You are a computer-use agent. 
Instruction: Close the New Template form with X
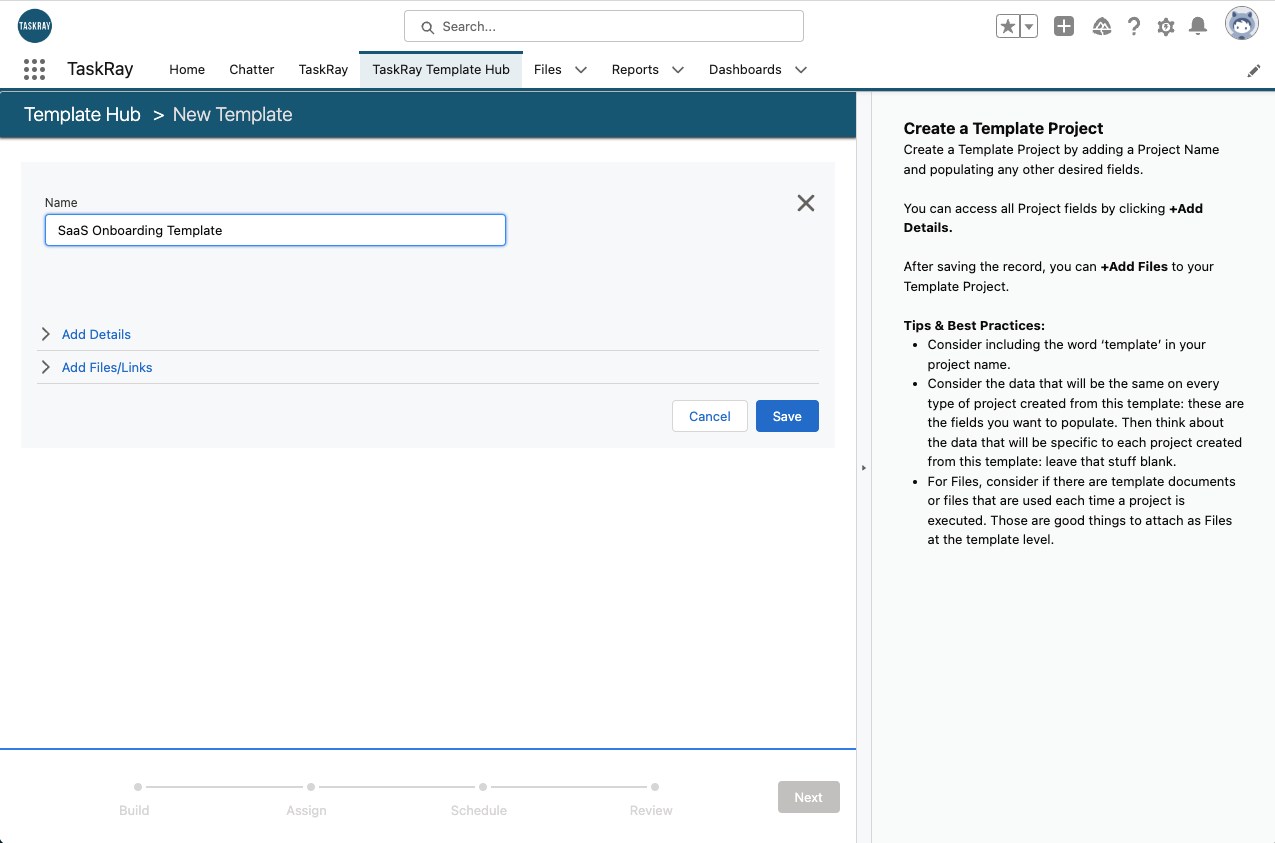coord(806,203)
